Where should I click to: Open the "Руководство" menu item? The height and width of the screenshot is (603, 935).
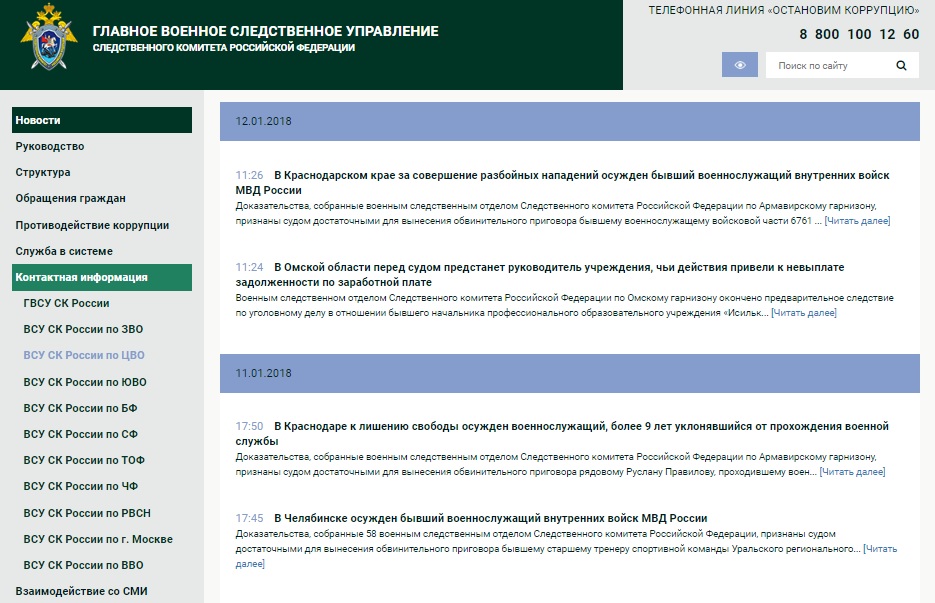(x=50, y=146)
